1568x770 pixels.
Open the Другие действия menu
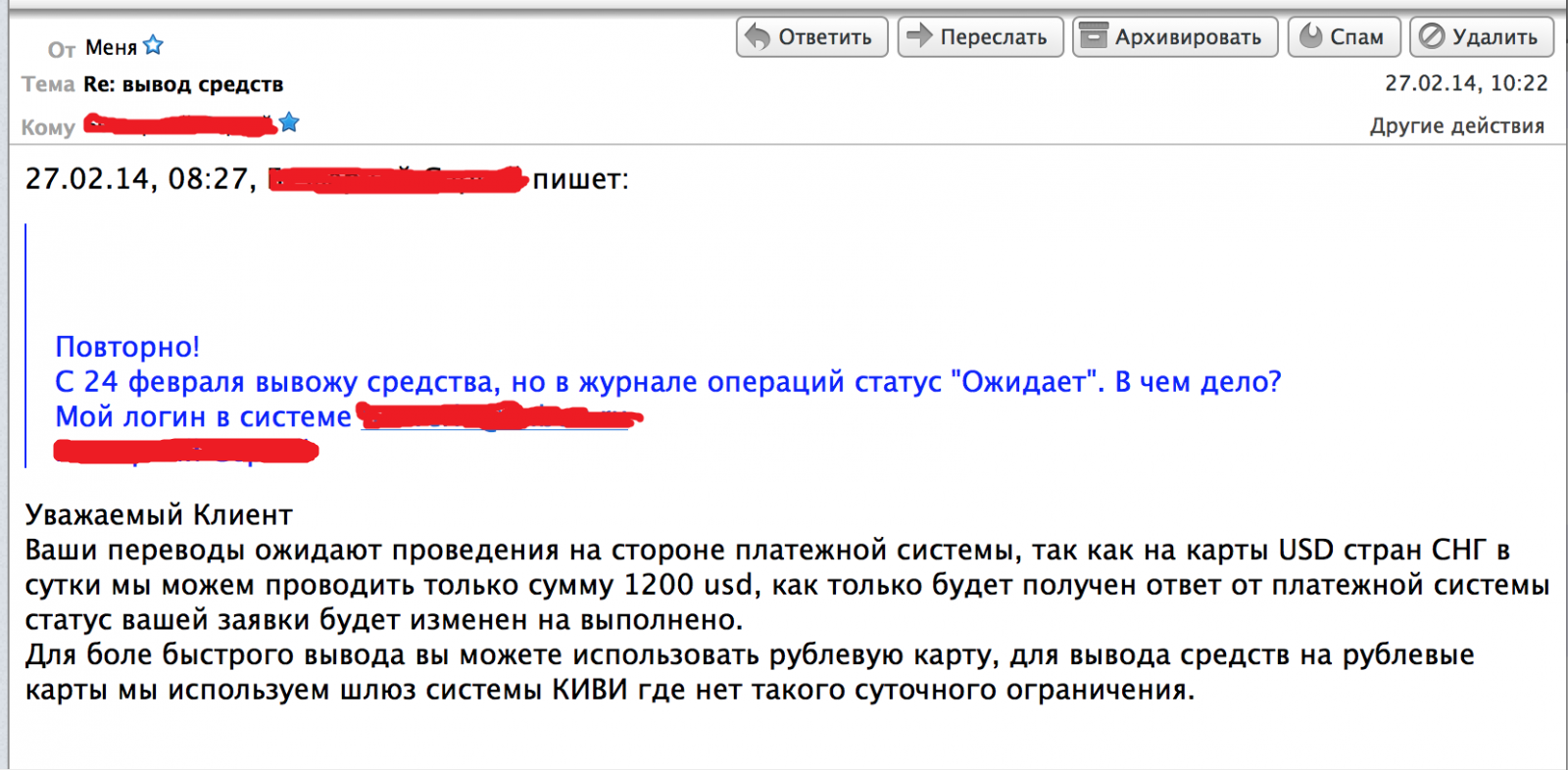(1456, 125)
